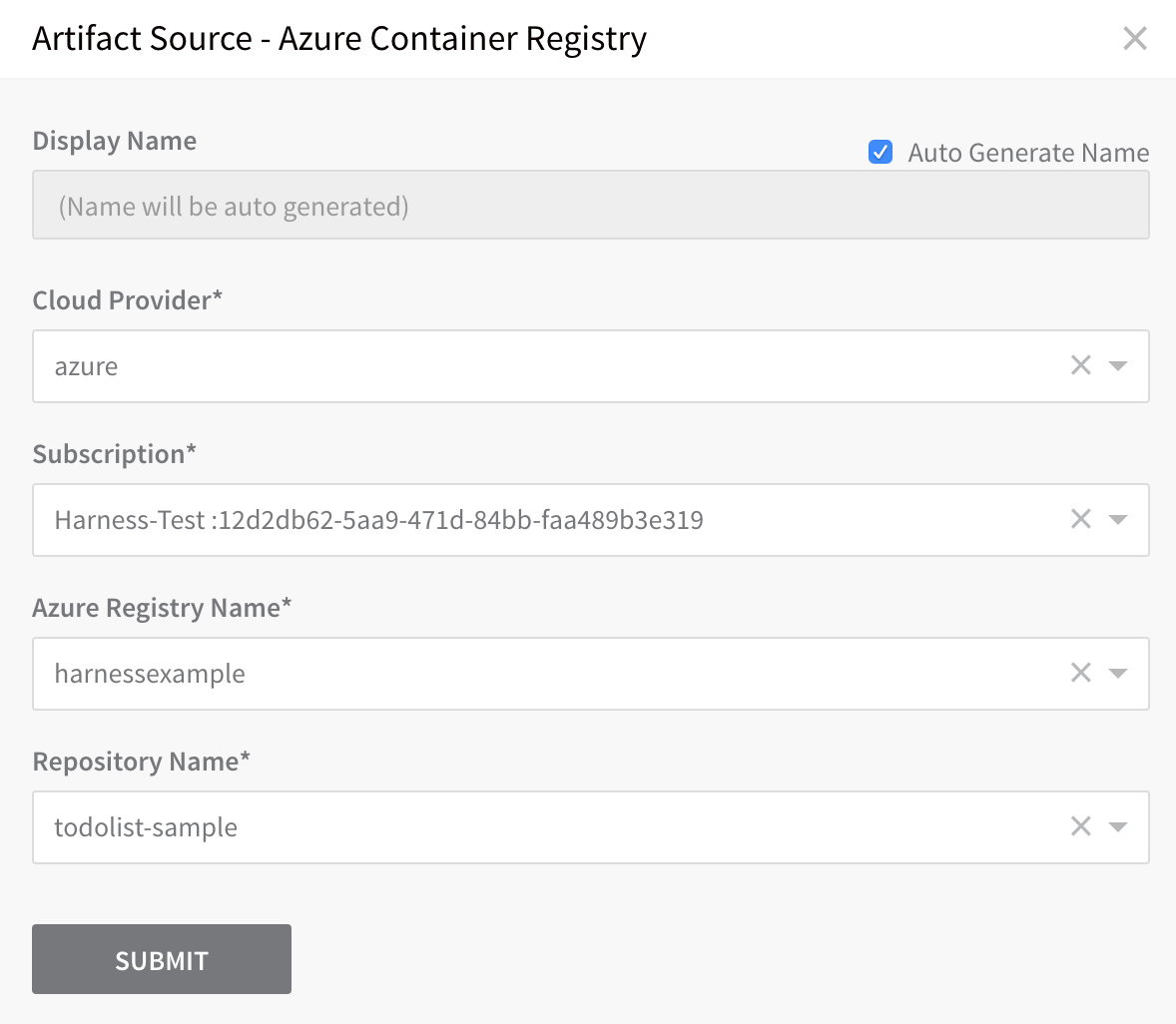Clear the harnessexample registry selection
This screenshot has height=1024, width=1176.
point(1081,673)
